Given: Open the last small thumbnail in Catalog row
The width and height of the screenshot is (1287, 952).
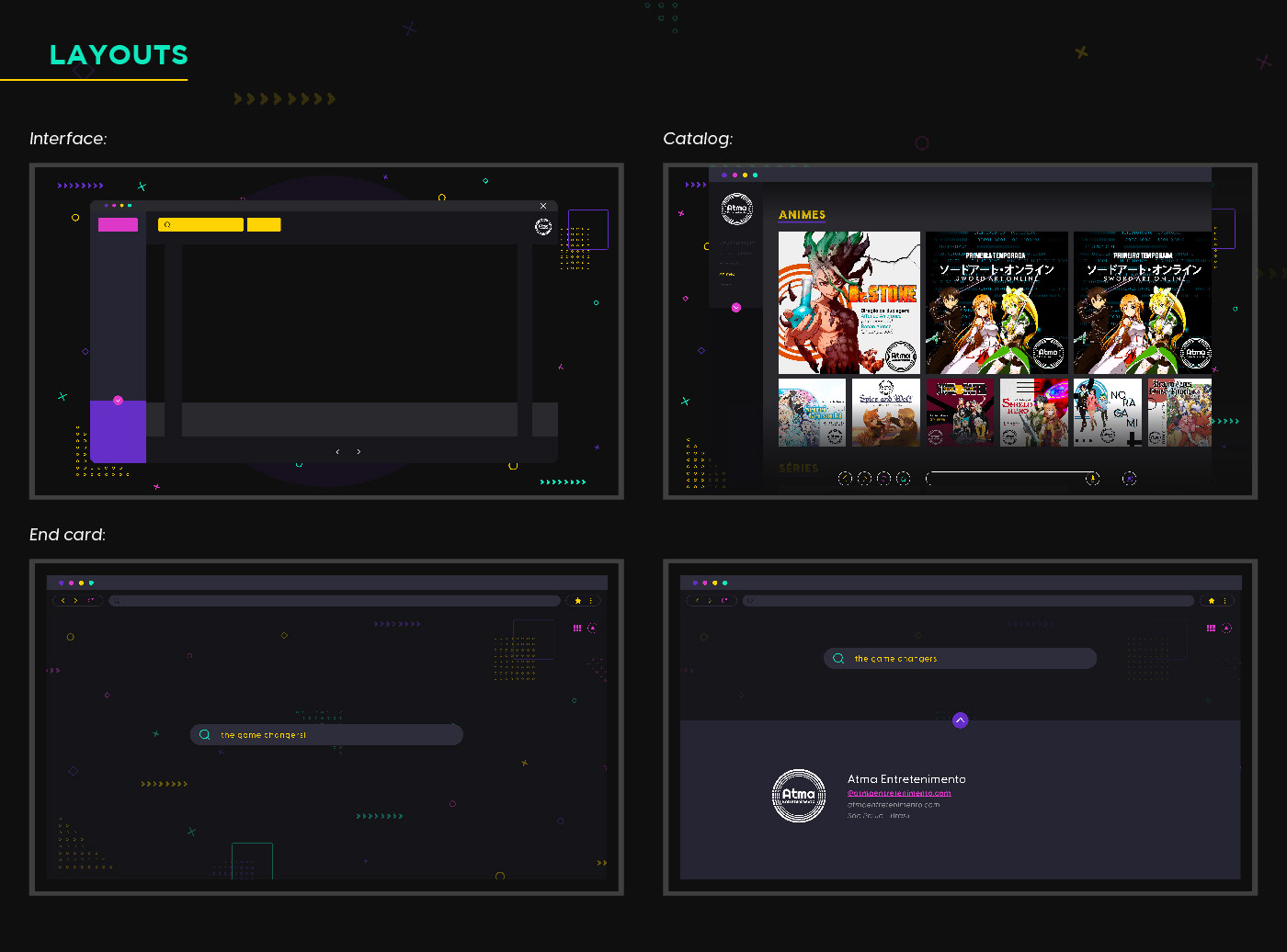Looking at the screenshot, I should point(1179,413).
